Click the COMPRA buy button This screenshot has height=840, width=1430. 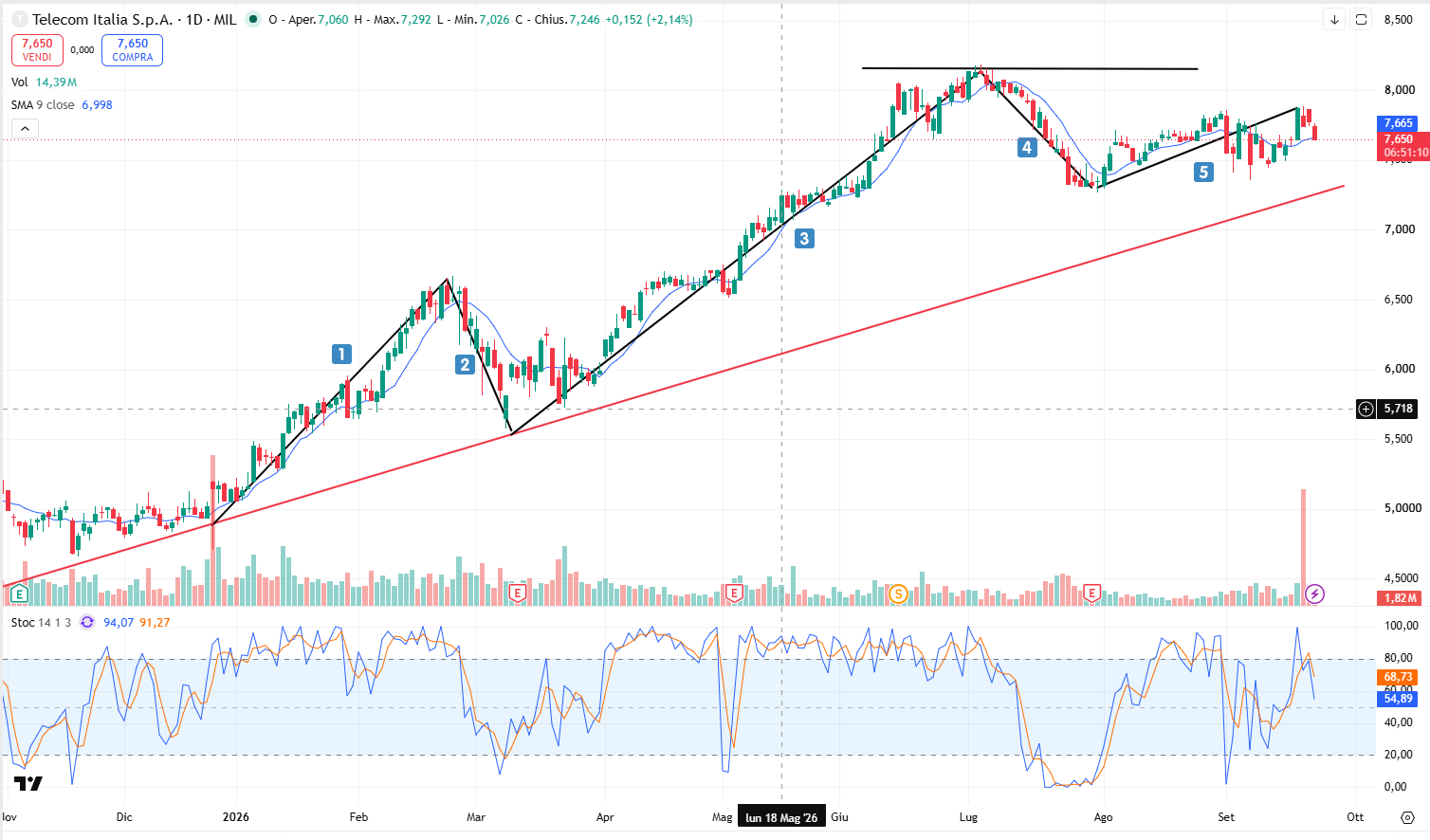(x=132, y=50)
